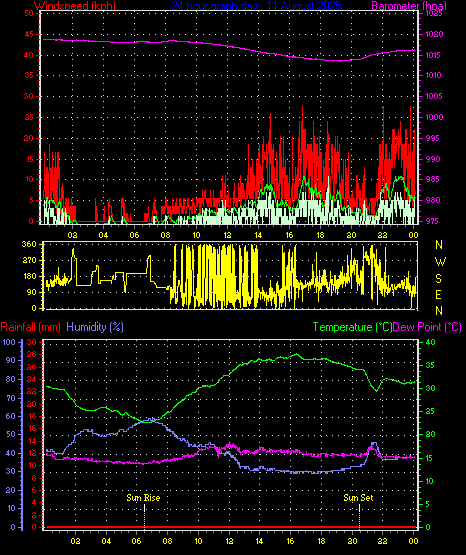This screenshot has height=555, width=466.
Task: Click the 975 barometer axis value
Action: click(432, 221)
